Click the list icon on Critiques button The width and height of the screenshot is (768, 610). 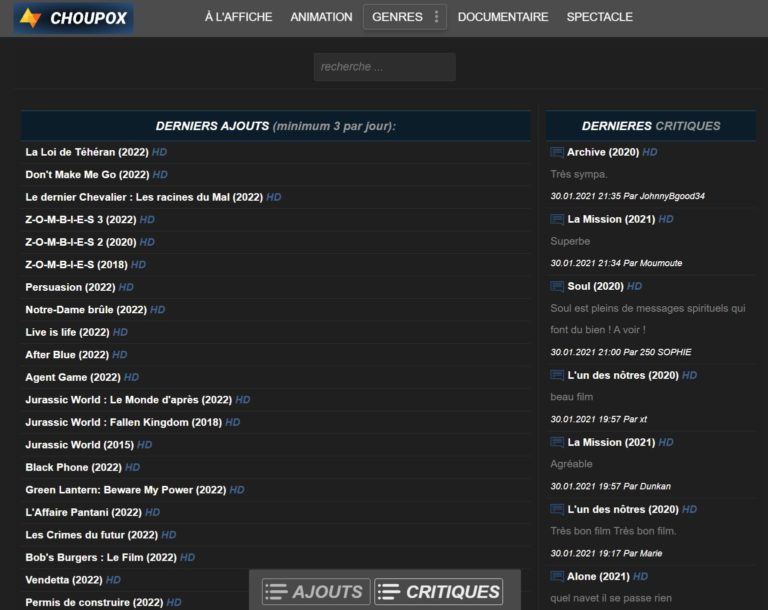click(x=390, y=592)
